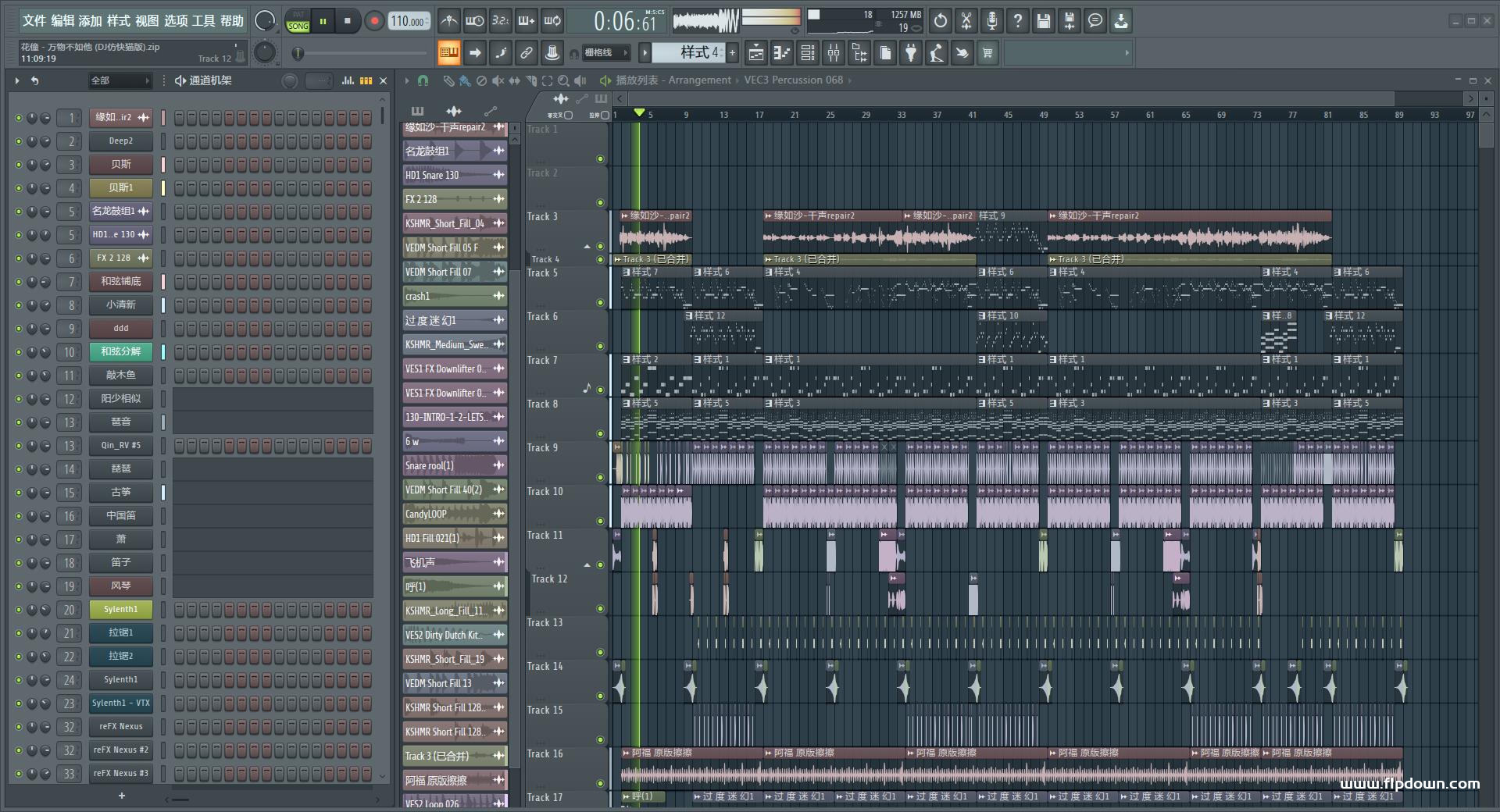
Task: Select the playlist Paint brush tool
Action: pyautogui.click(x=465, y=80)
